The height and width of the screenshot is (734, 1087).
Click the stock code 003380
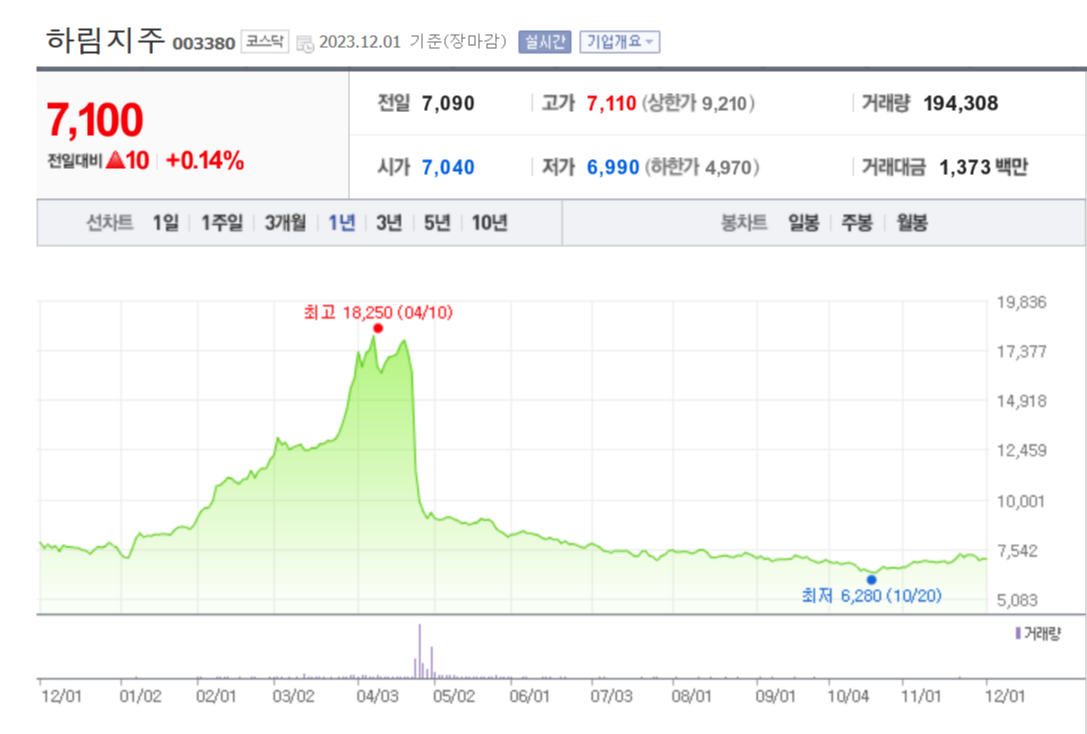point(204,44)
